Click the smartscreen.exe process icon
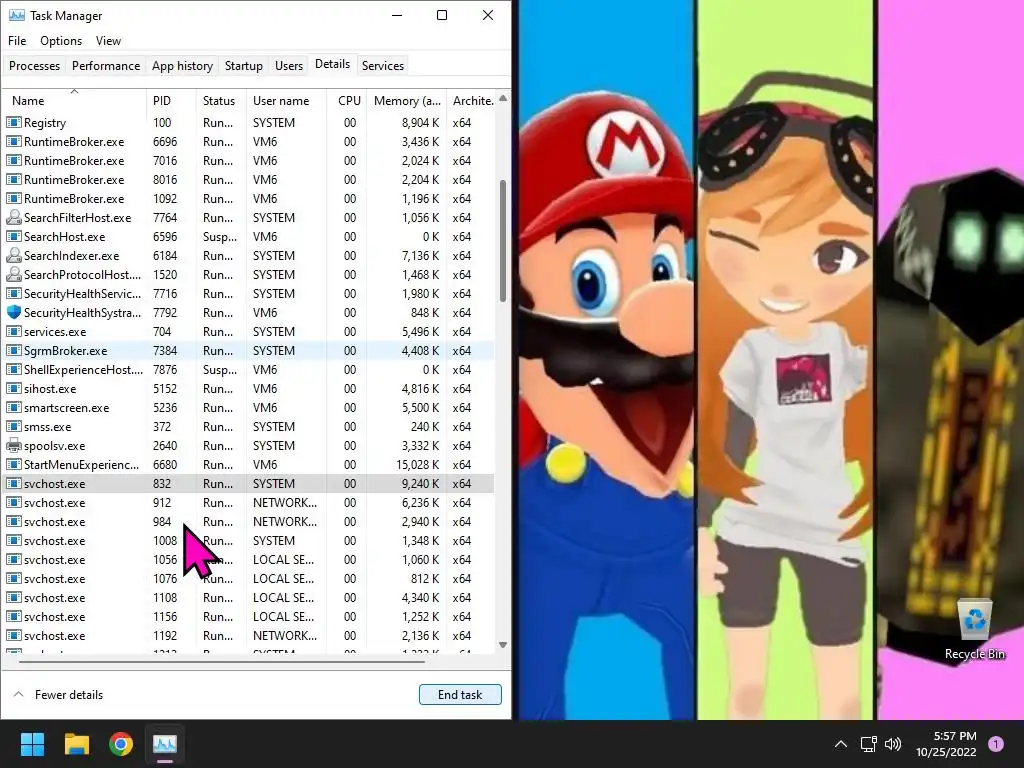This screenshot has width=1024, height=768. tap(14, 408)
